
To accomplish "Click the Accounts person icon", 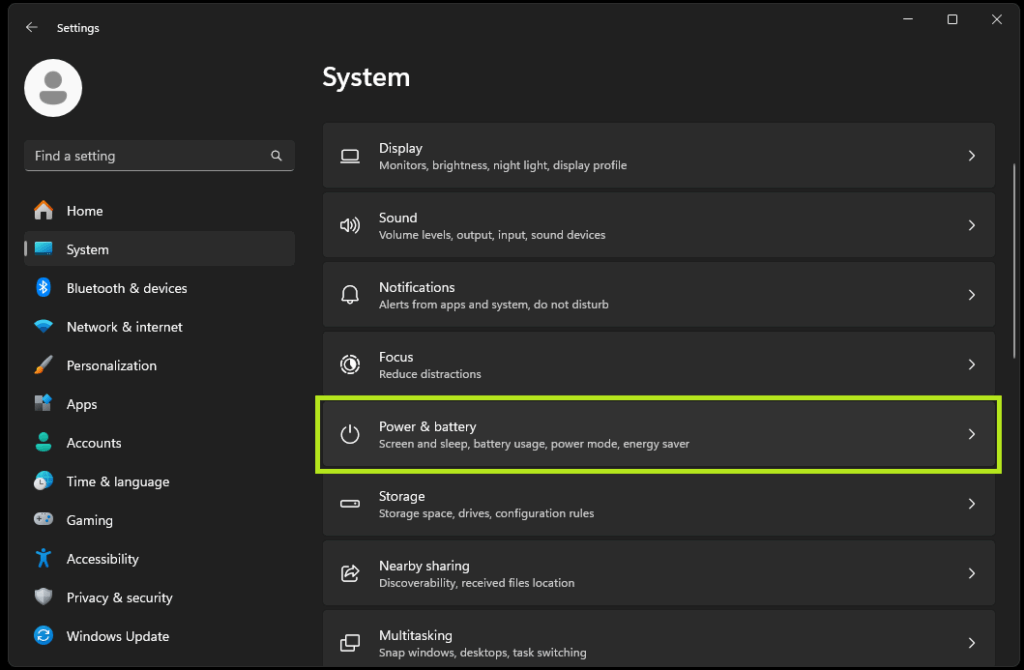I will click(x=44, y=442).
